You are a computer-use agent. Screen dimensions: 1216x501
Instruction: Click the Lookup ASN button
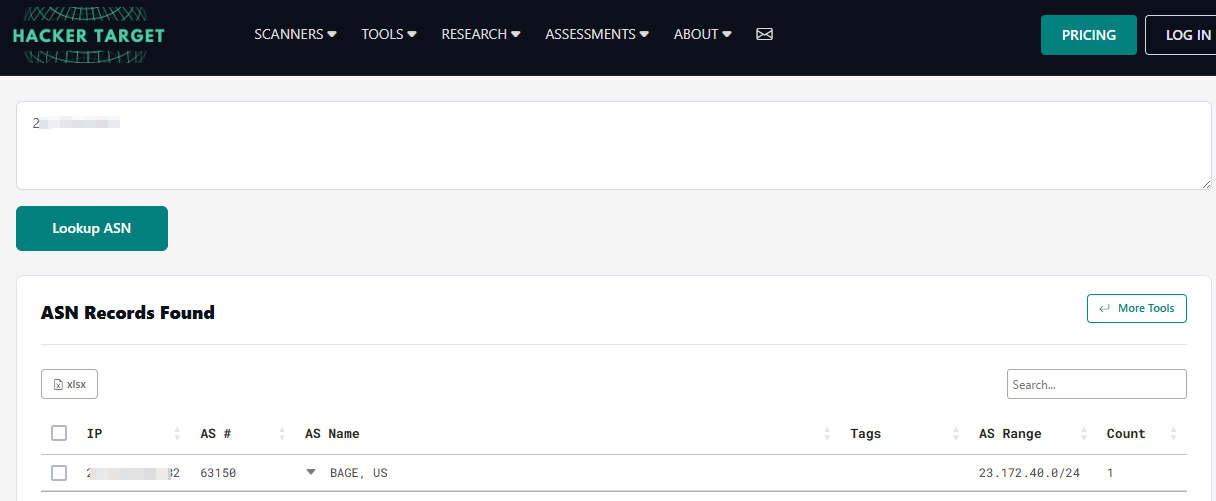click(x=92, y=228)
